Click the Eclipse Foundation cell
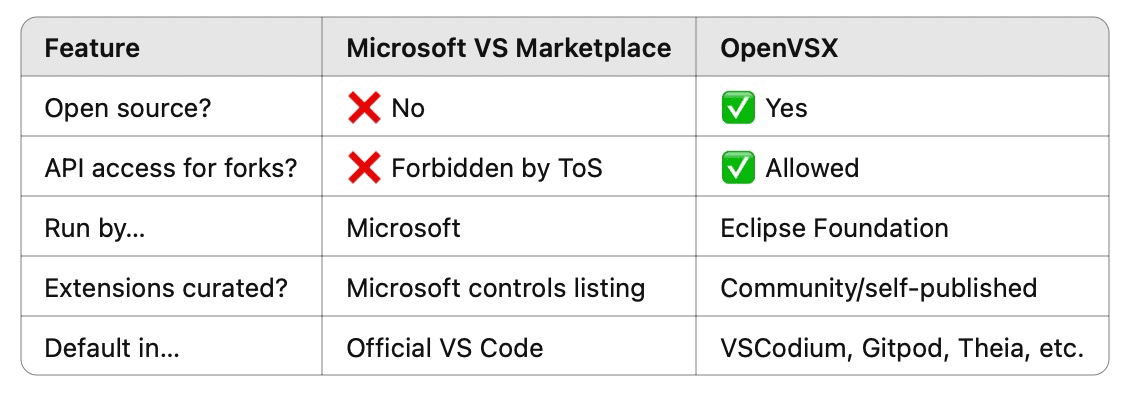Image resolution: width=1138 pixels, height=396 pixels. (x=835, y=228)
